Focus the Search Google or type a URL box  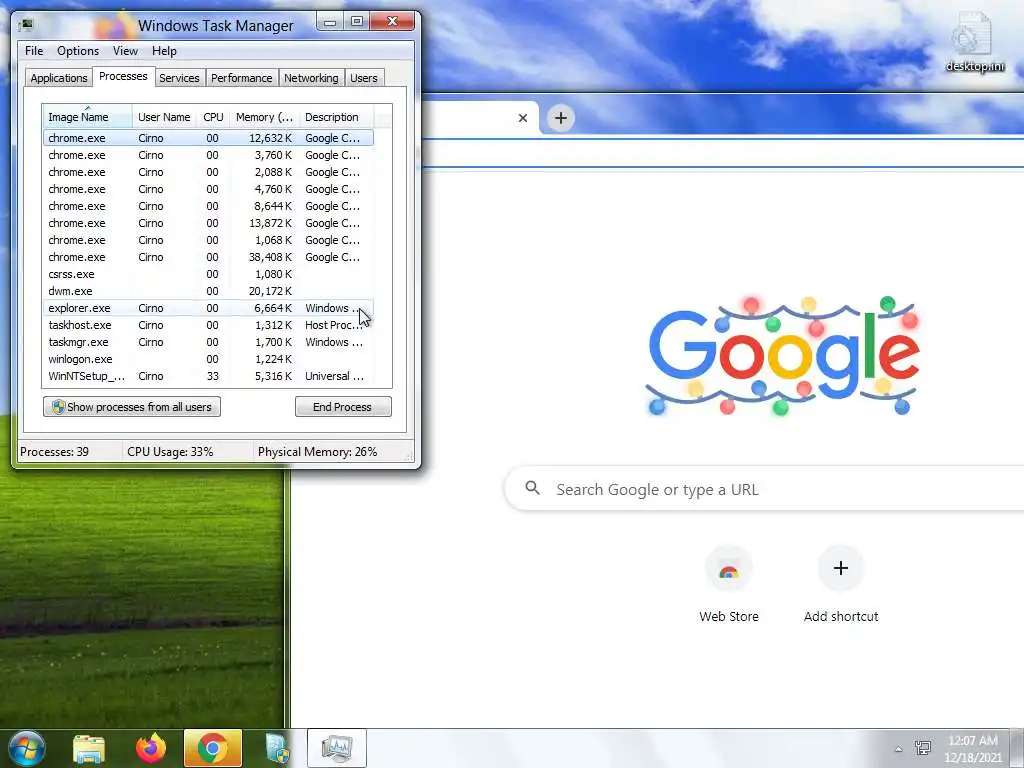764,489
